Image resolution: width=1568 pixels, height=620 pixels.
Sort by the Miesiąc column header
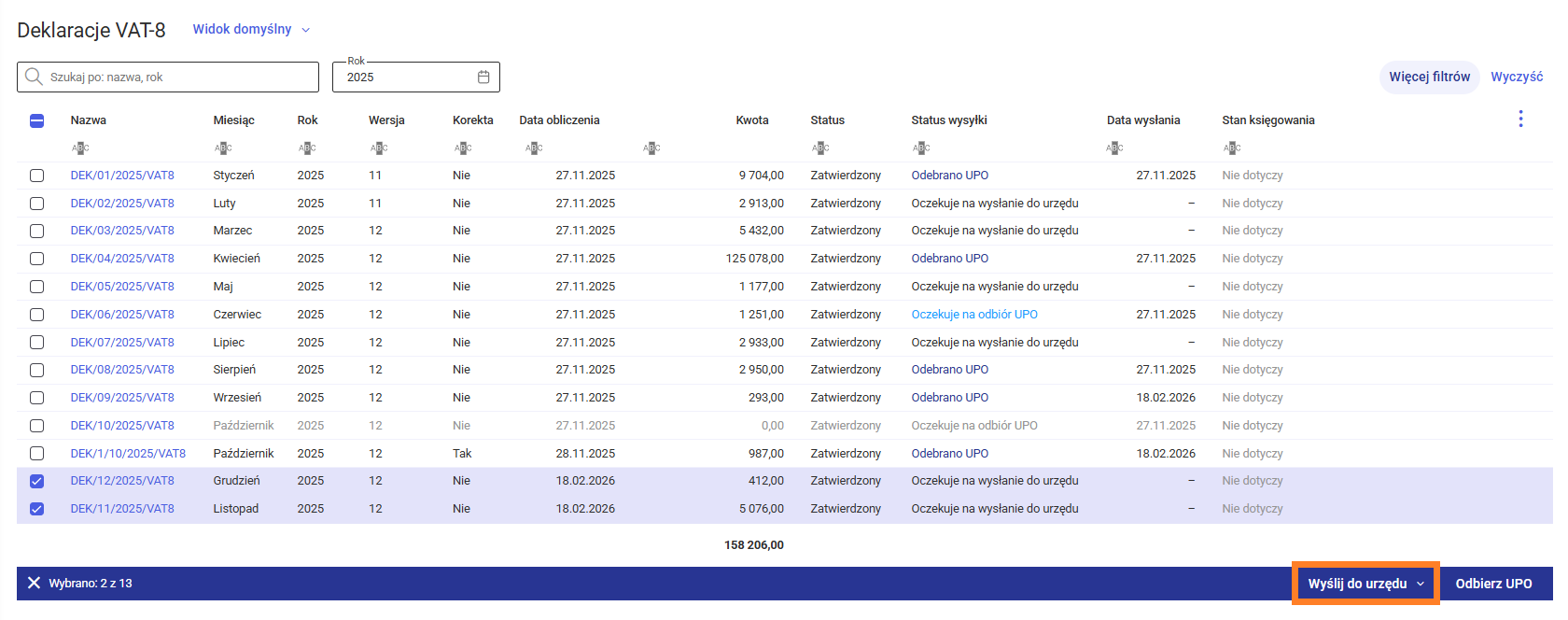pos(233,120)
